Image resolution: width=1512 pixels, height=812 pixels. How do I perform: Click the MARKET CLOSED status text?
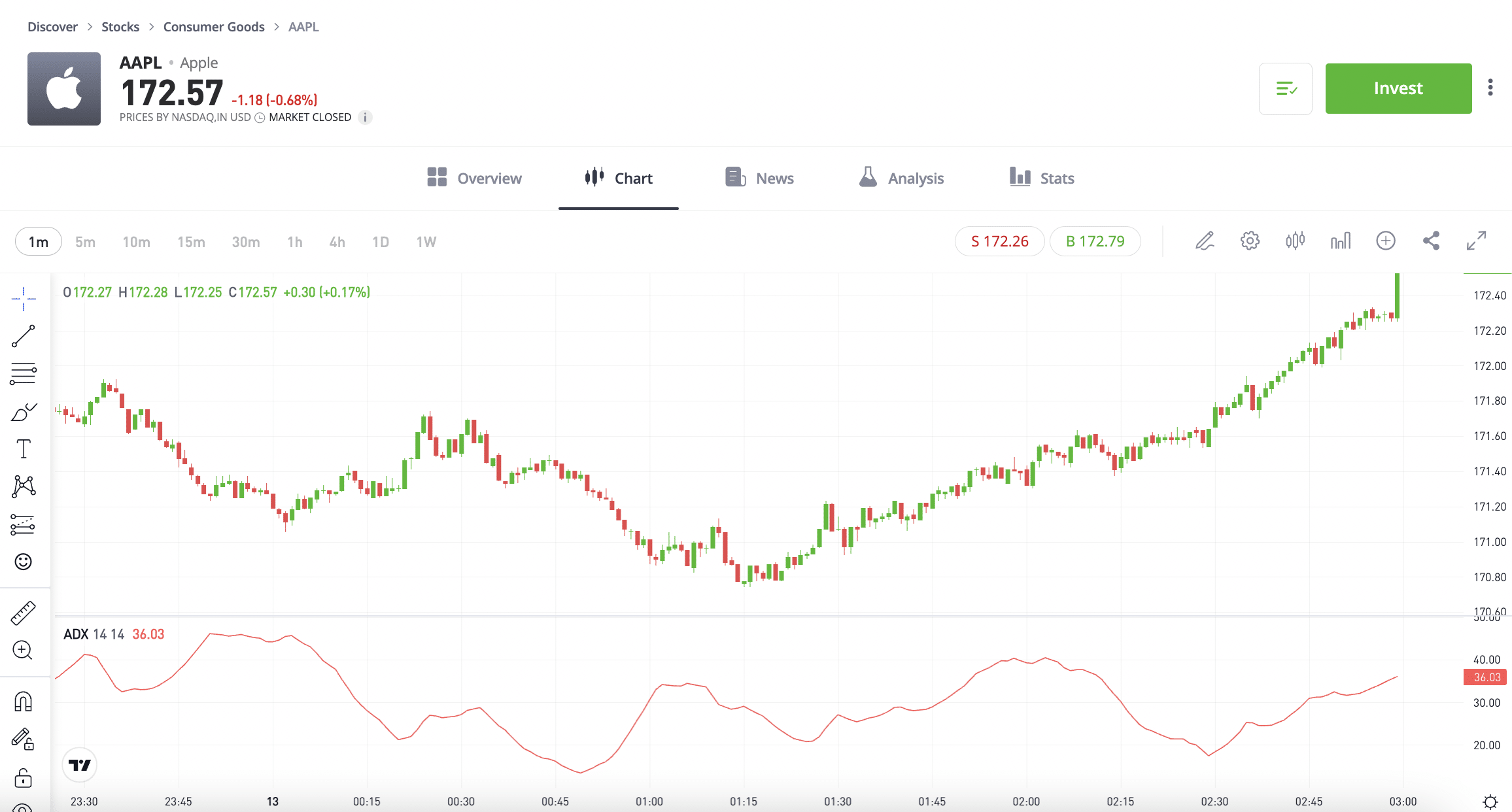pyautogui.click(x=310, y=118)
